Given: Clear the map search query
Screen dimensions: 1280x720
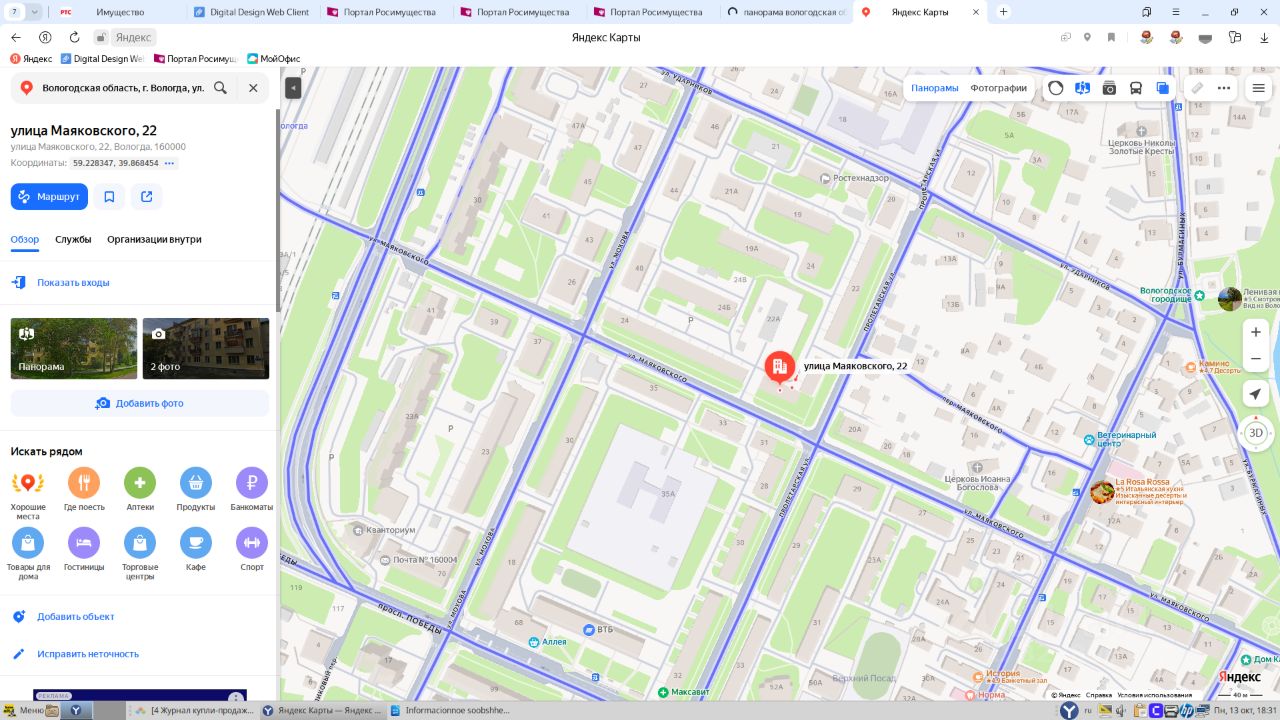Looking at the screenshot, I should tap(253, 88).
